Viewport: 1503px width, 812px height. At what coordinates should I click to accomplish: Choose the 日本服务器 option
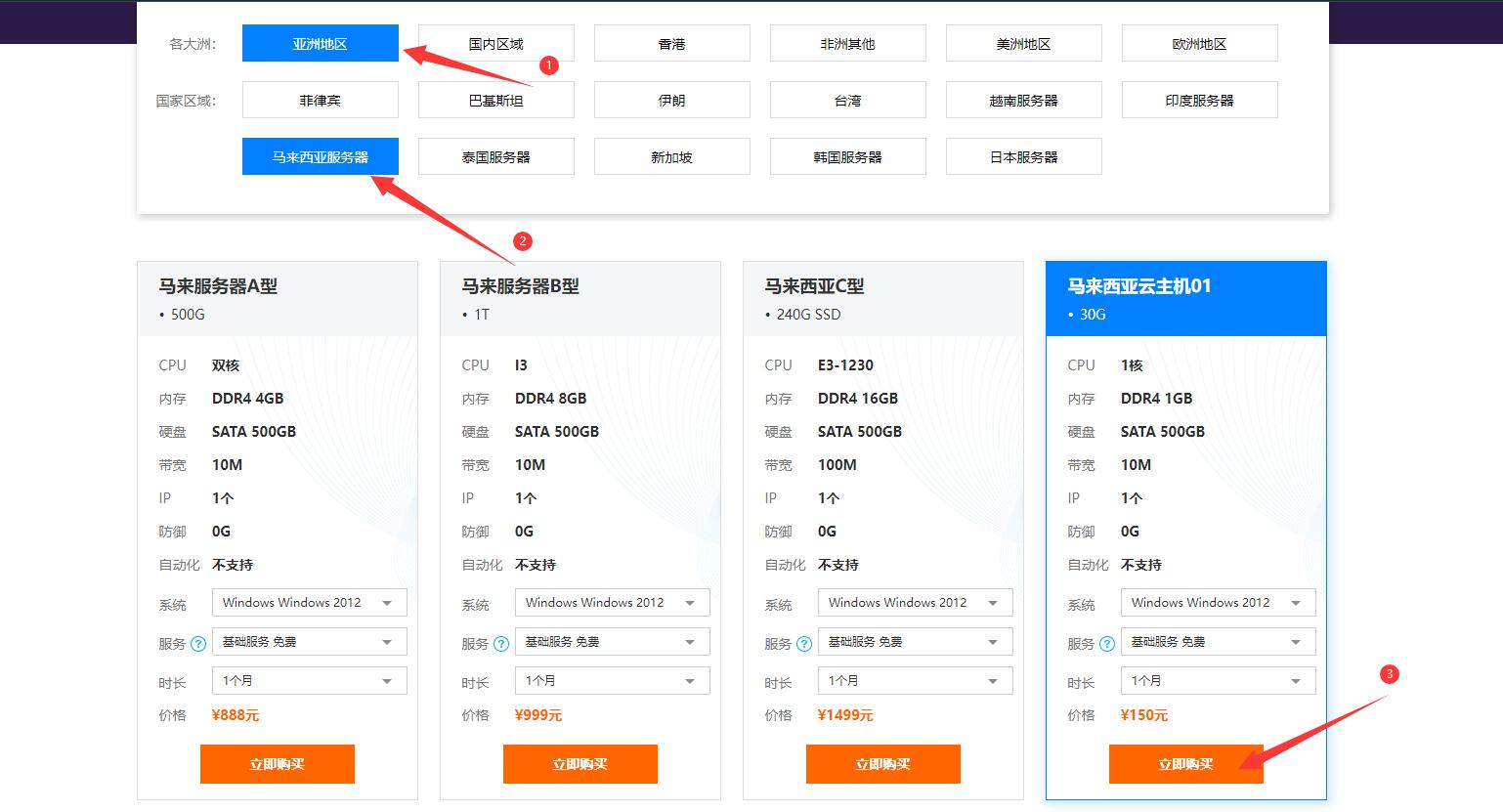pyautogui.click(x=1023, y=156)
